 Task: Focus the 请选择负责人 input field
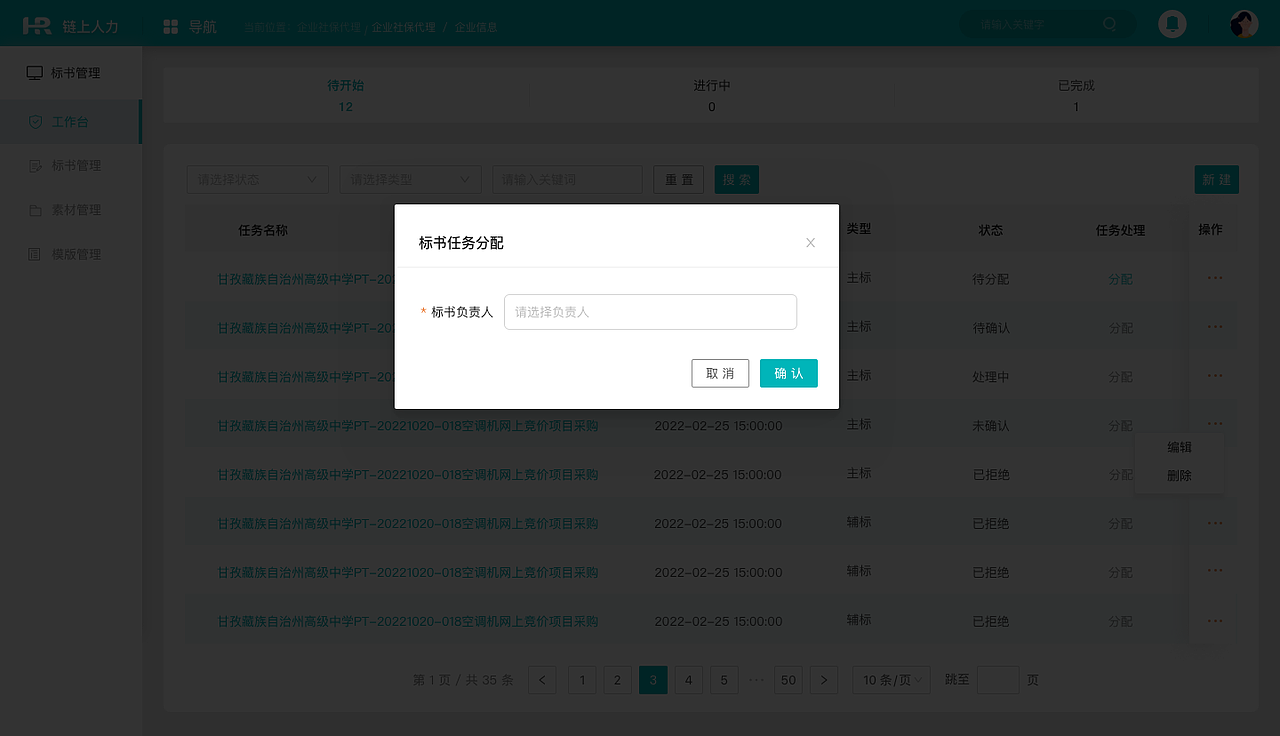(x=650, y=312)
